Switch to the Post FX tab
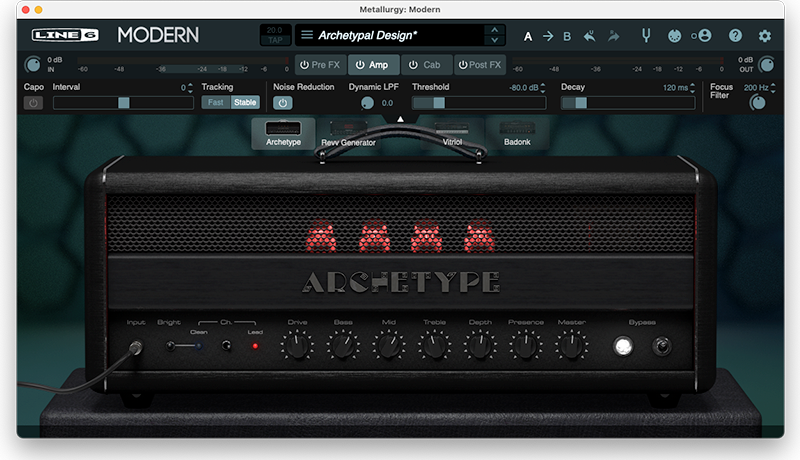Image resolution: width=800 pixels, height=460 pixels. coord(477,65)
